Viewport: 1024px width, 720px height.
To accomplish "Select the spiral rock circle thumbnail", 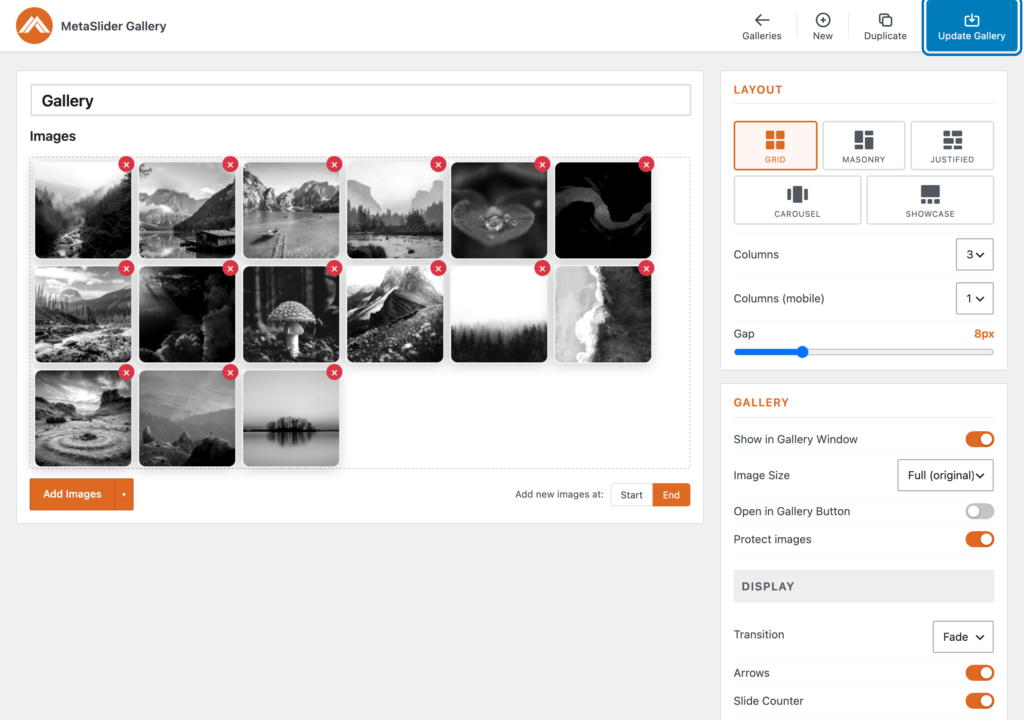I will pyautogui.click(x=83, y=418).
